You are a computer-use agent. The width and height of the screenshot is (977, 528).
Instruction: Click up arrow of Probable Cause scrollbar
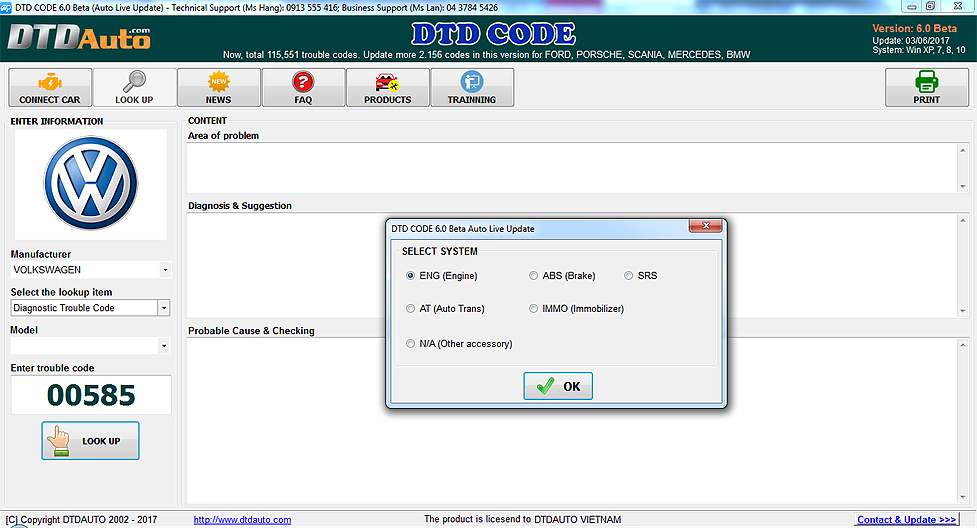(963, 345)
